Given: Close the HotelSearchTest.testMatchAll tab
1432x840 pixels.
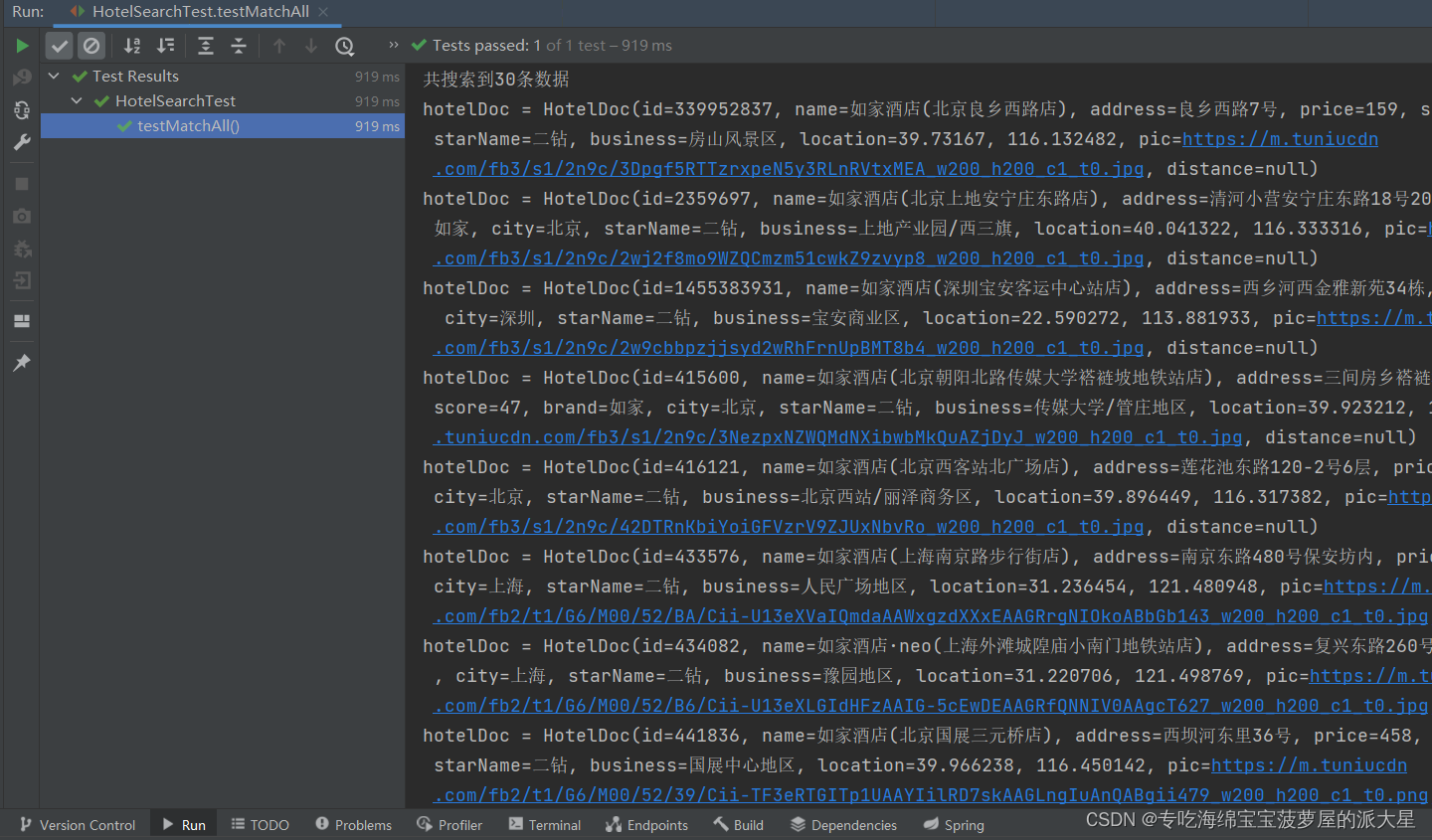Looking at the screenshot, I should point(323,12).
